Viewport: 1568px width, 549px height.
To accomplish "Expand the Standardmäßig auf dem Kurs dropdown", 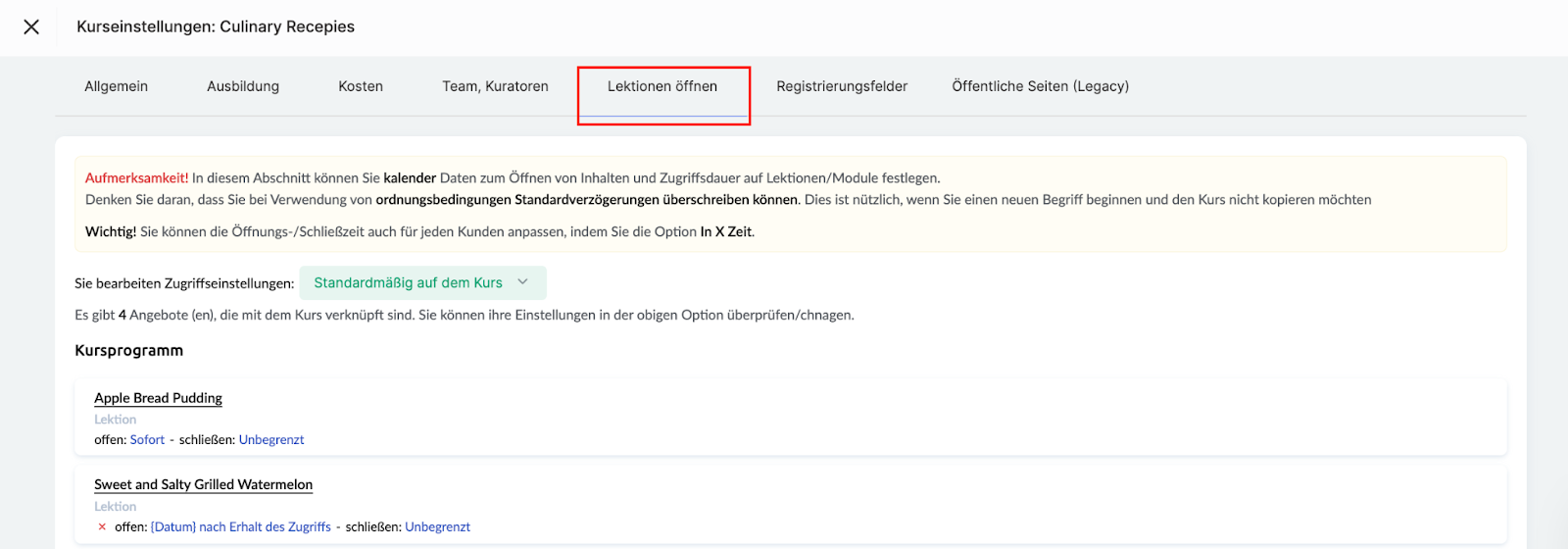I will point(422,283).
